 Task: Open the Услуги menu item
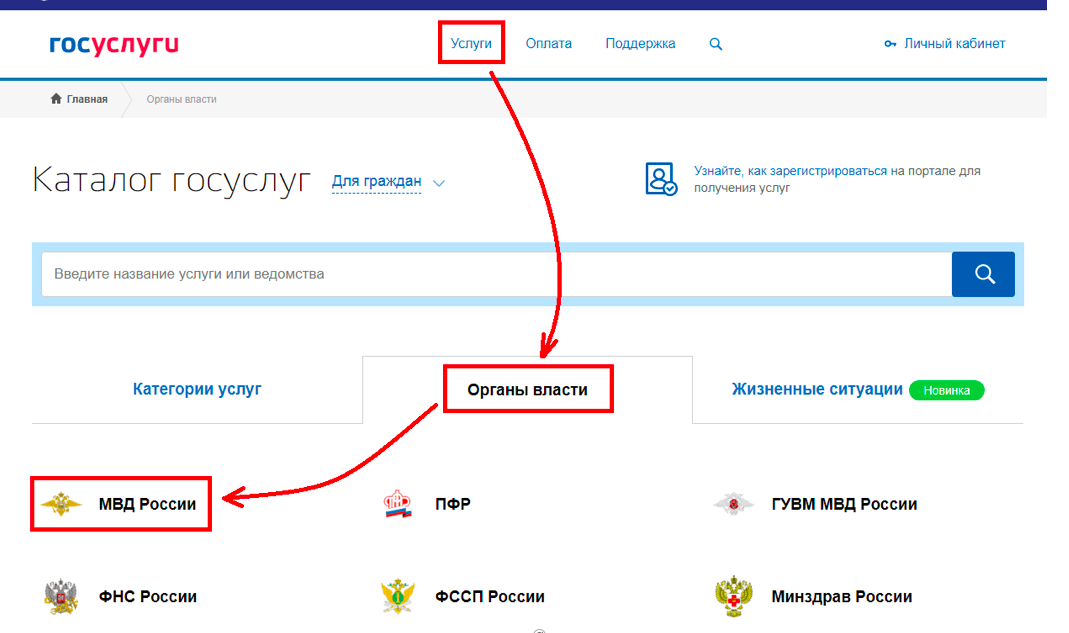pyautogui.click(x=471, y=43)
